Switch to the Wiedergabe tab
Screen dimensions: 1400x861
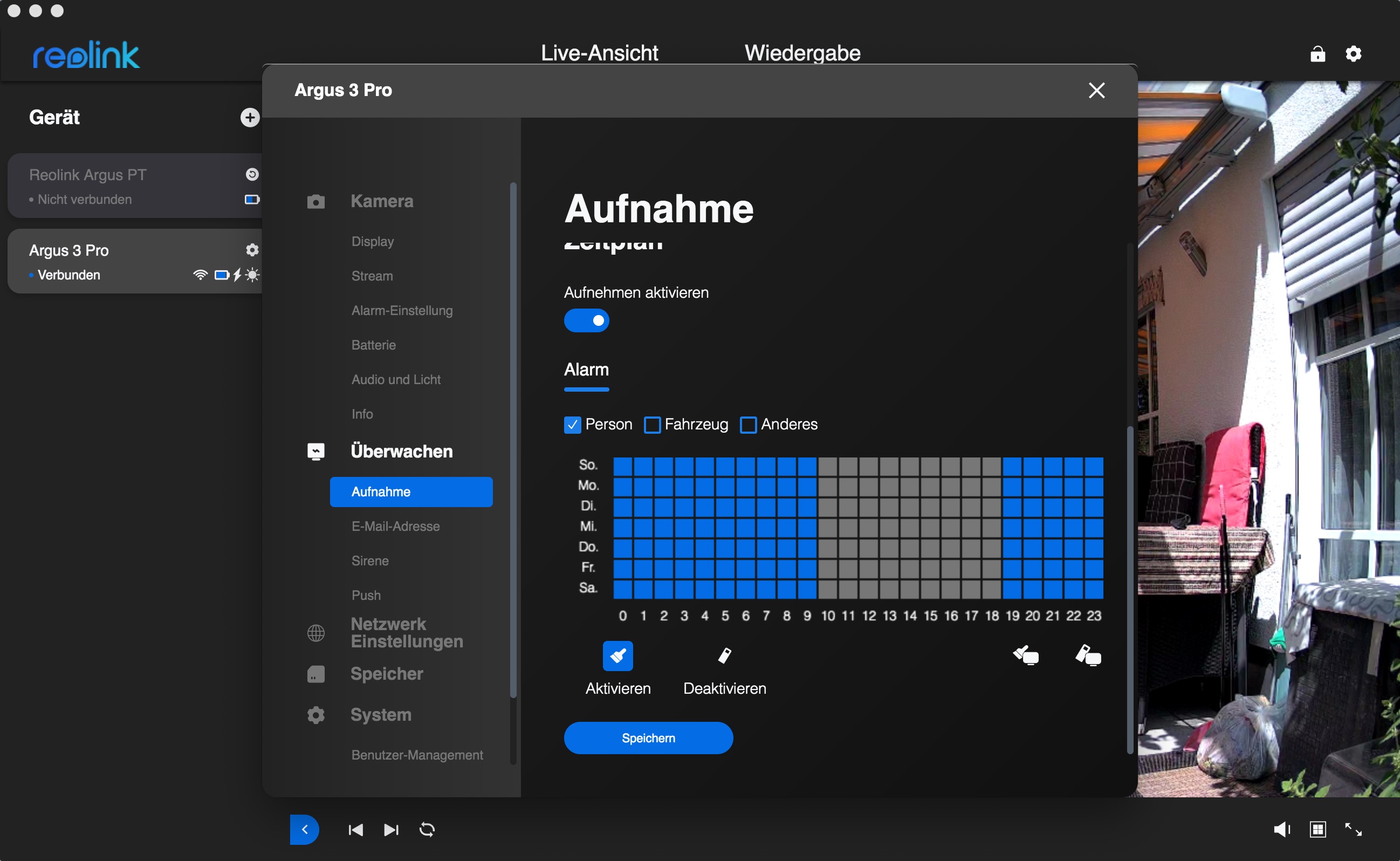[x=802, y=53]
